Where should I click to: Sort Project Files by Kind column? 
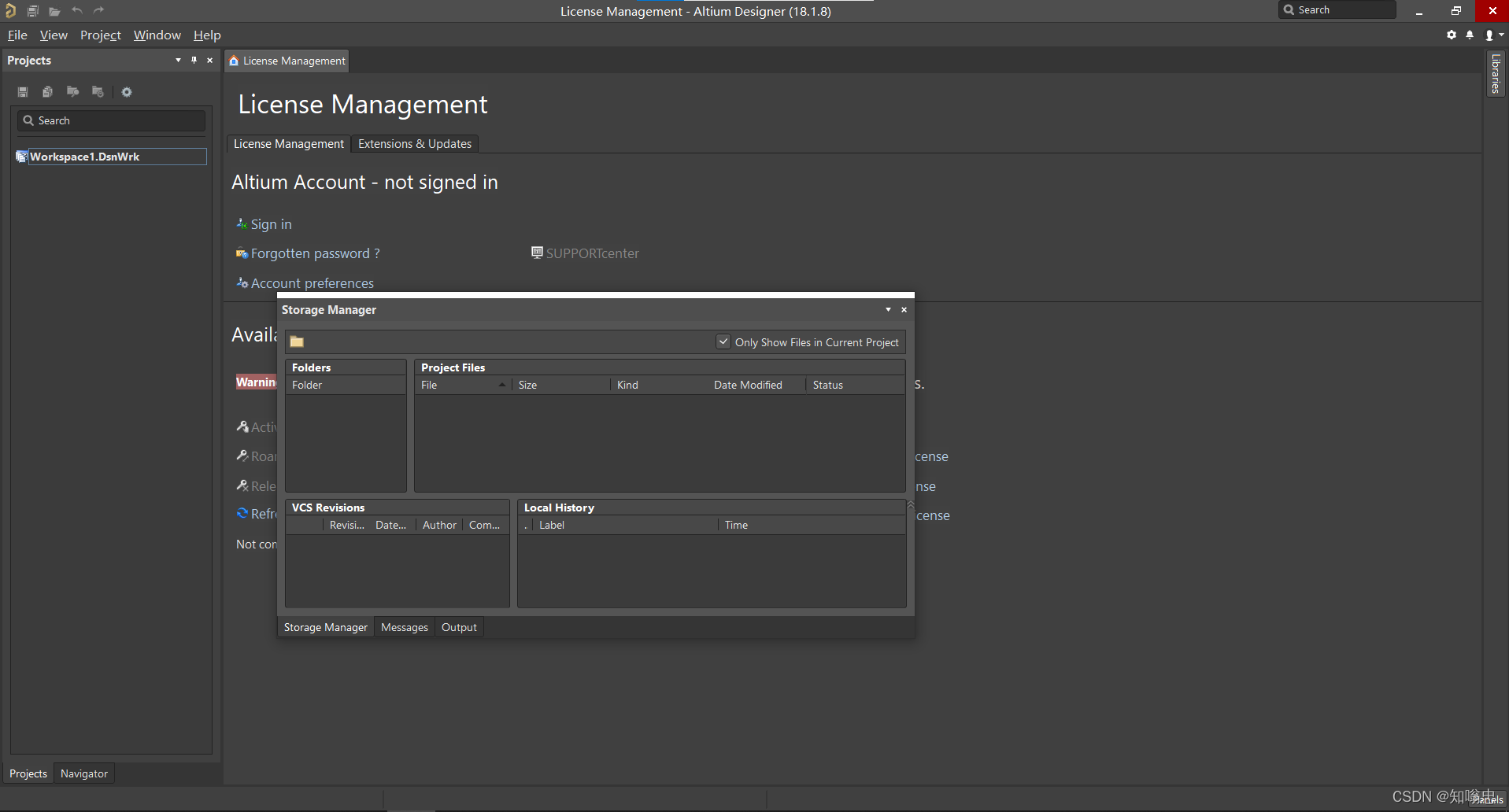(659, 385)
